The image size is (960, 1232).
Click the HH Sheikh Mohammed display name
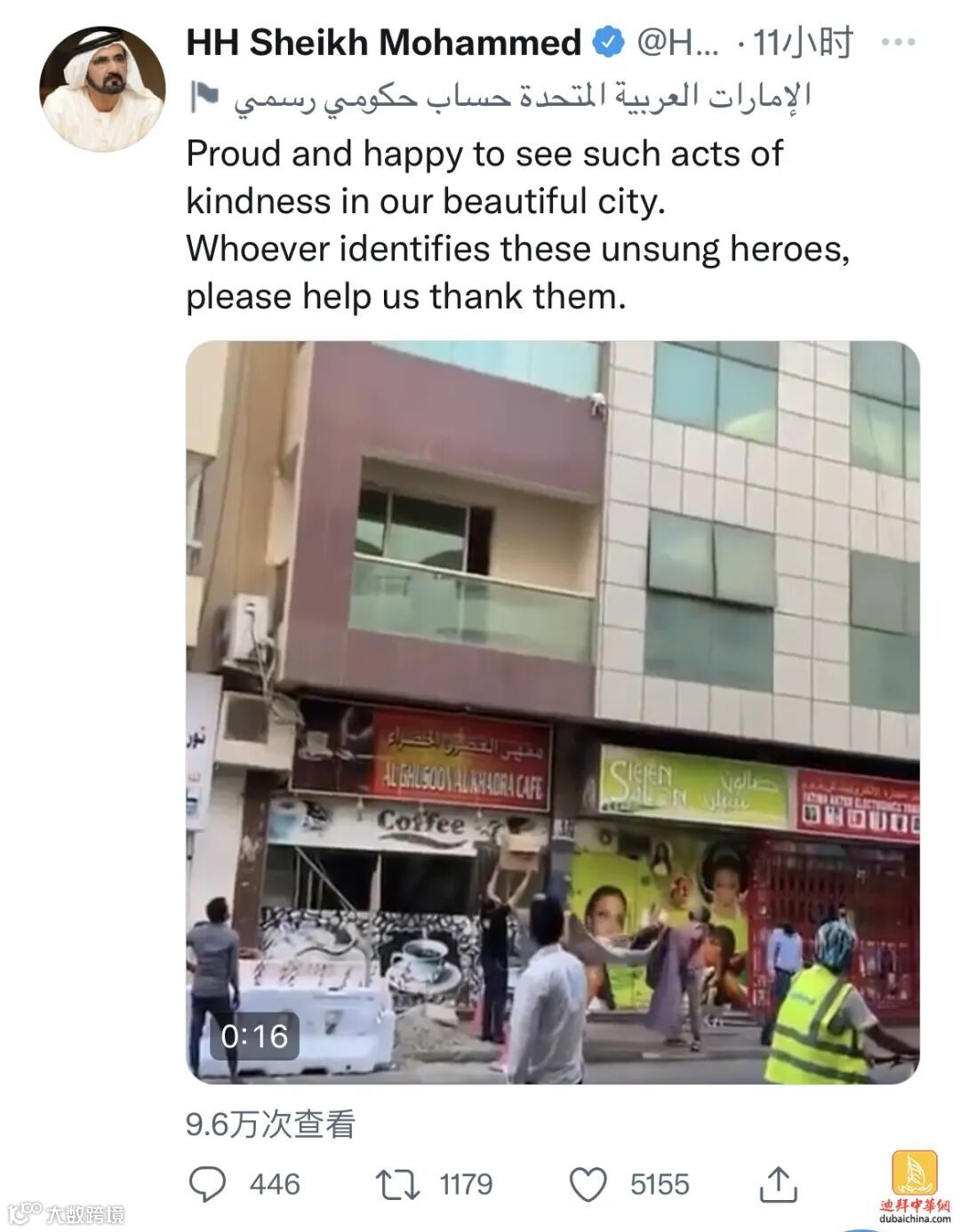tap(384, 43)
